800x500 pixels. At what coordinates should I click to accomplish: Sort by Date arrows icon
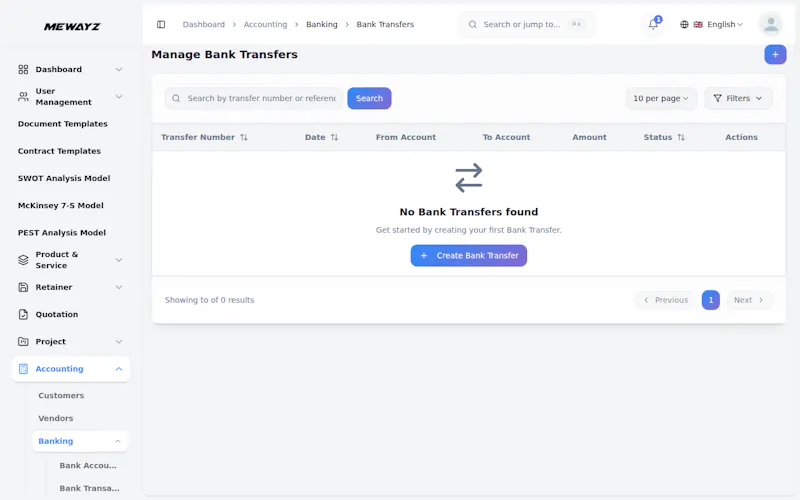[334, 137]
